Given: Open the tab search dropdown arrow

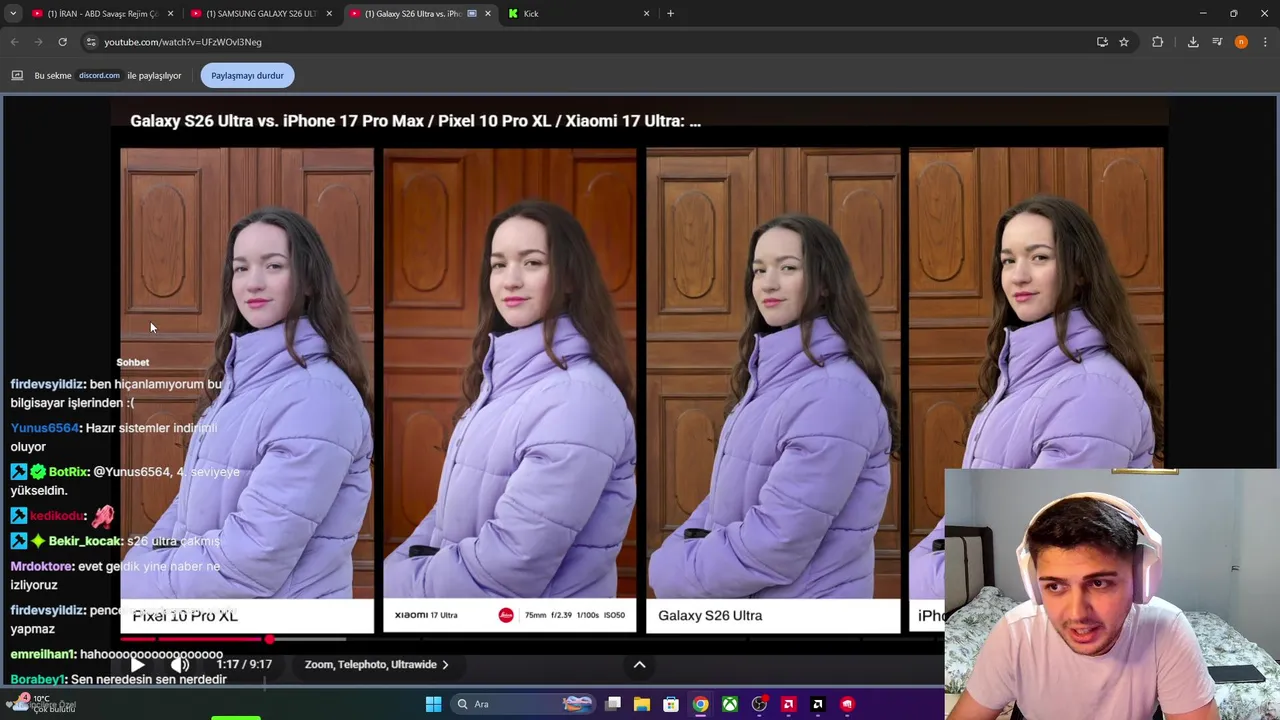Looking at the screenshot, I should 13,13.
